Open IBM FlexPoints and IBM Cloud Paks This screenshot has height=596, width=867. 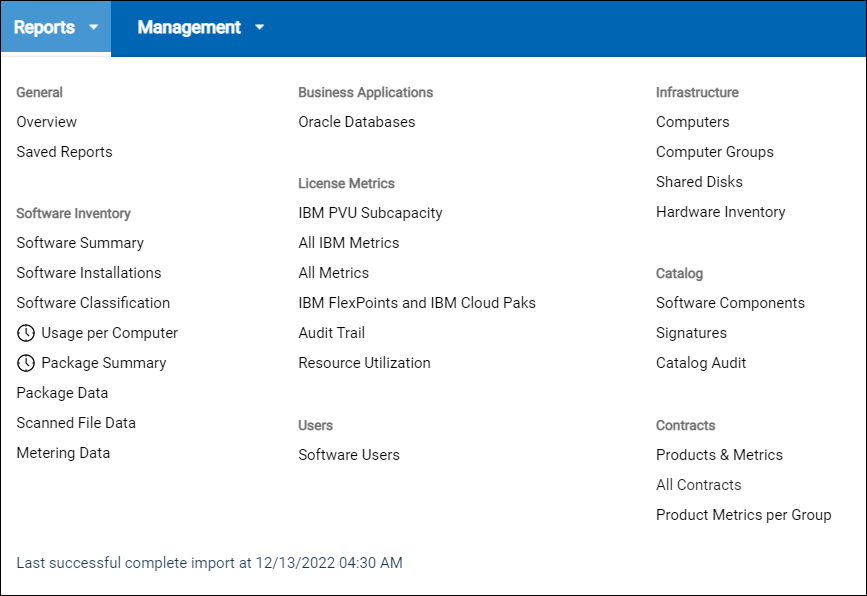point(417,303)
